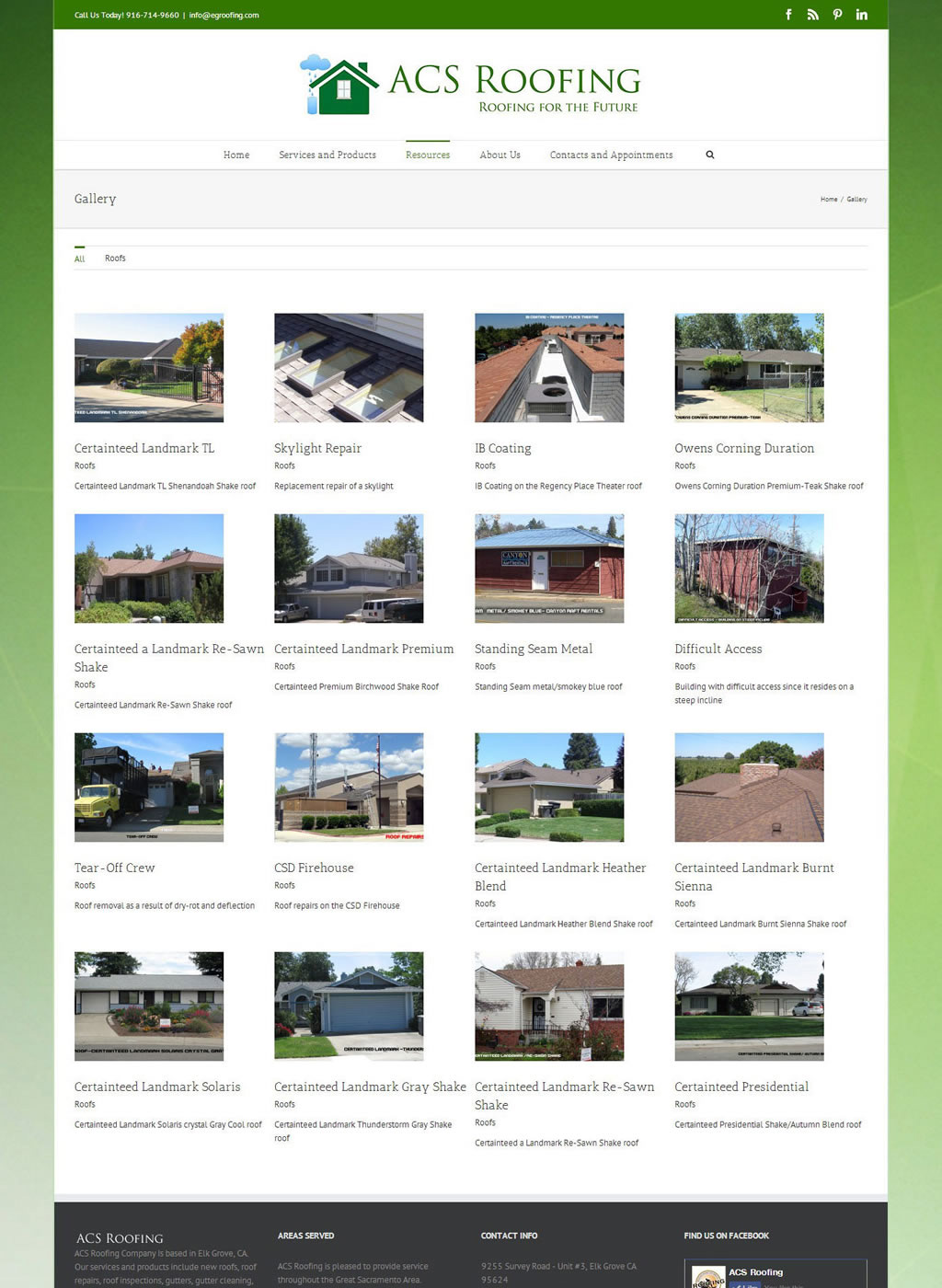The image size is (942, 1288).
Task: Click 'Replacement repair of a skylight' description
Action: coord(334,486)
